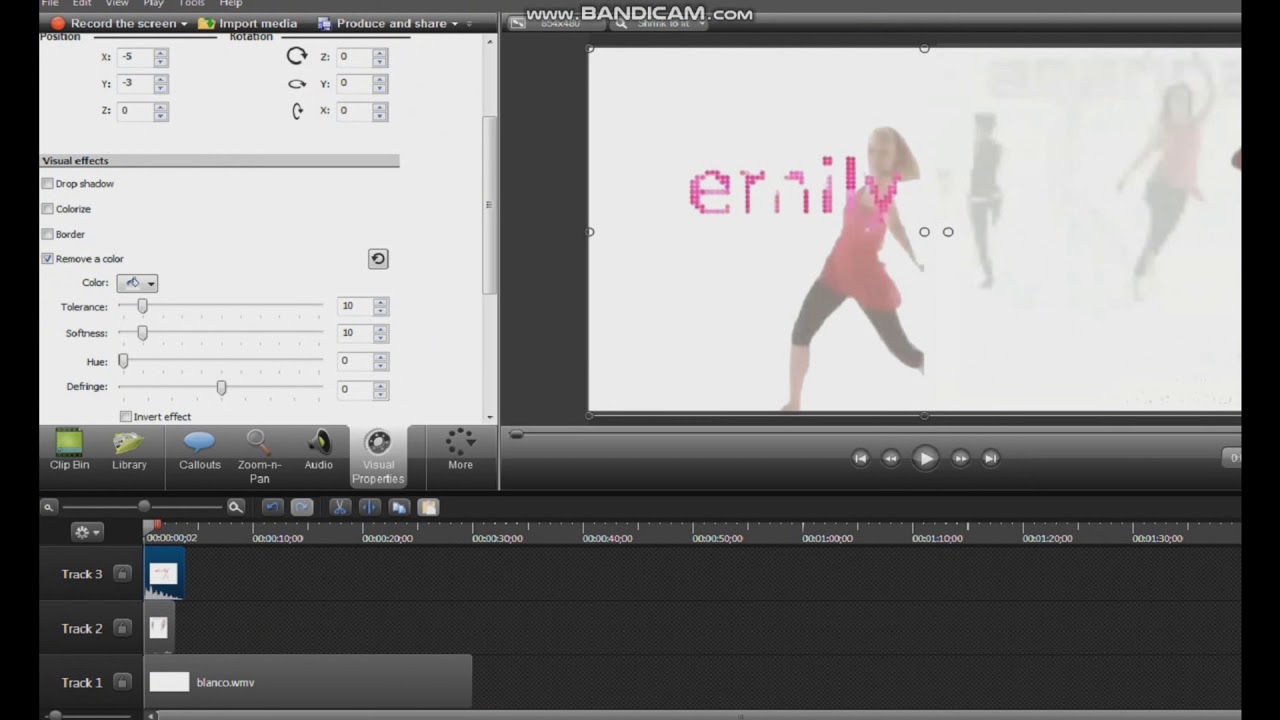Paste clip using the timeline paste icon
This screenshot has height=720, width=1280.
point(428,507)
